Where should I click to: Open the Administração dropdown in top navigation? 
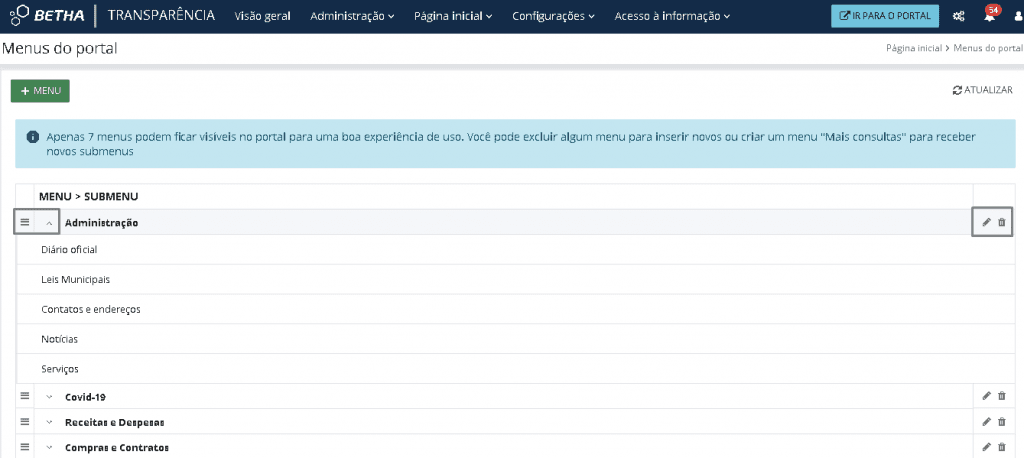point(352,17)
